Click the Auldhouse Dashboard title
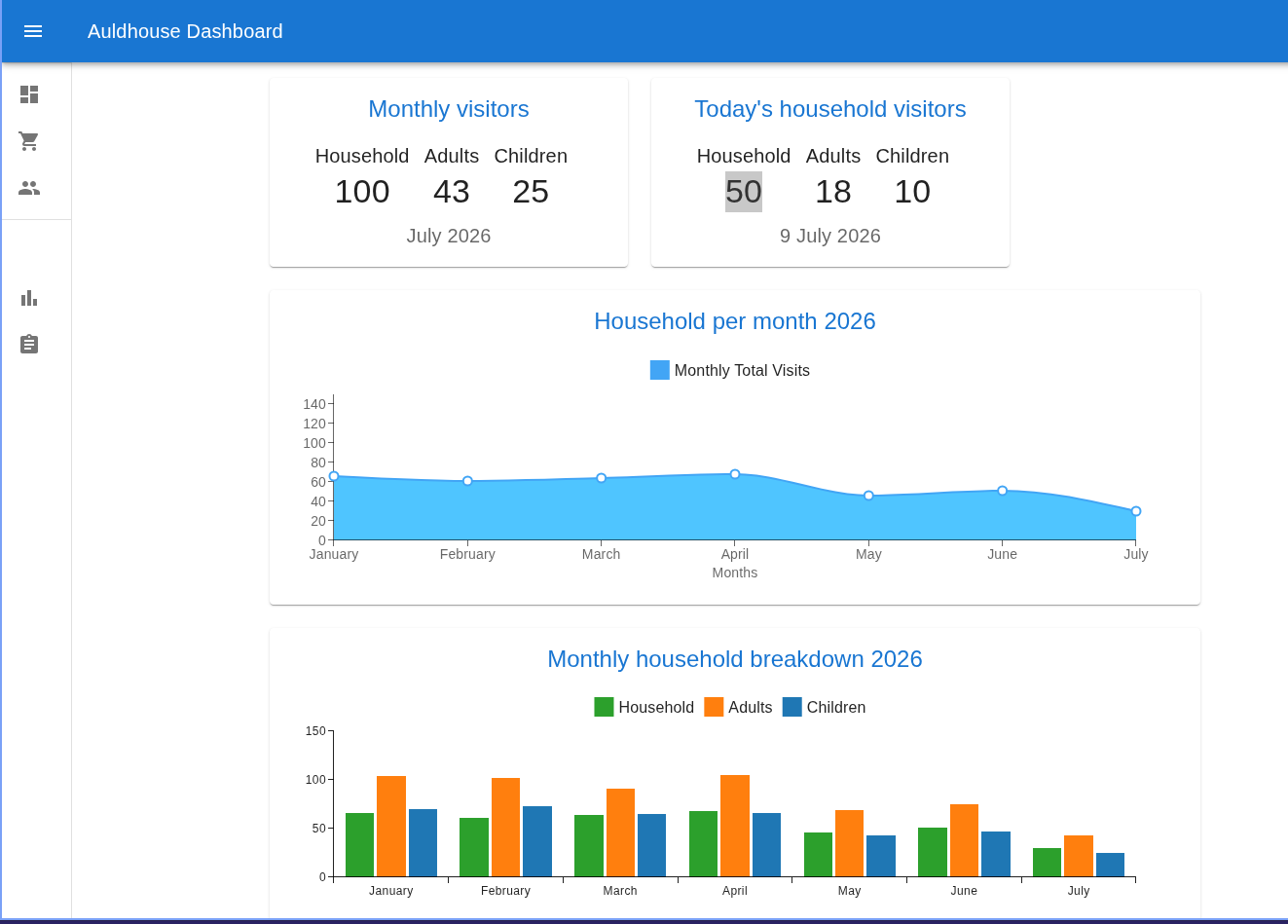This screenshot has width=1288, height=924. pos(185,31)
